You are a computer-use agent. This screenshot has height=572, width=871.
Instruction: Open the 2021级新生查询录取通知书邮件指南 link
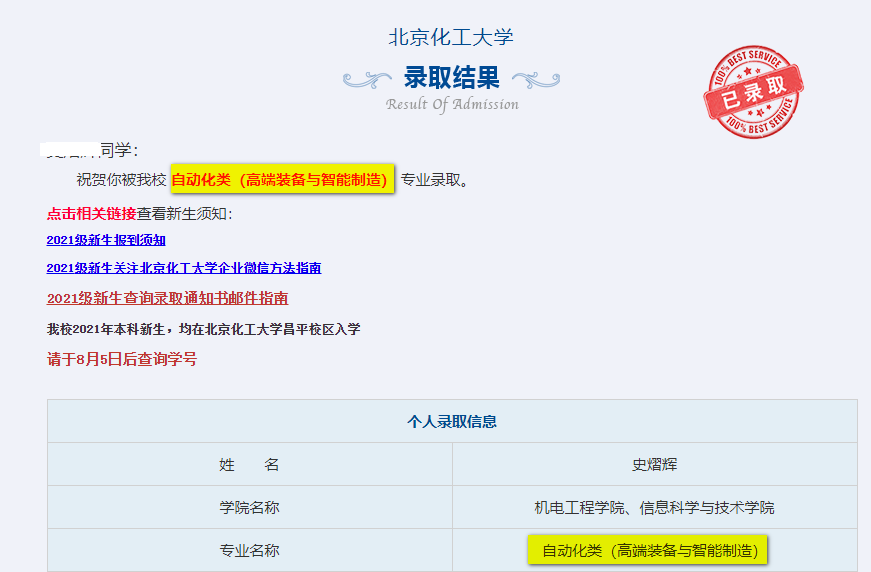click(x=167, y=298)
